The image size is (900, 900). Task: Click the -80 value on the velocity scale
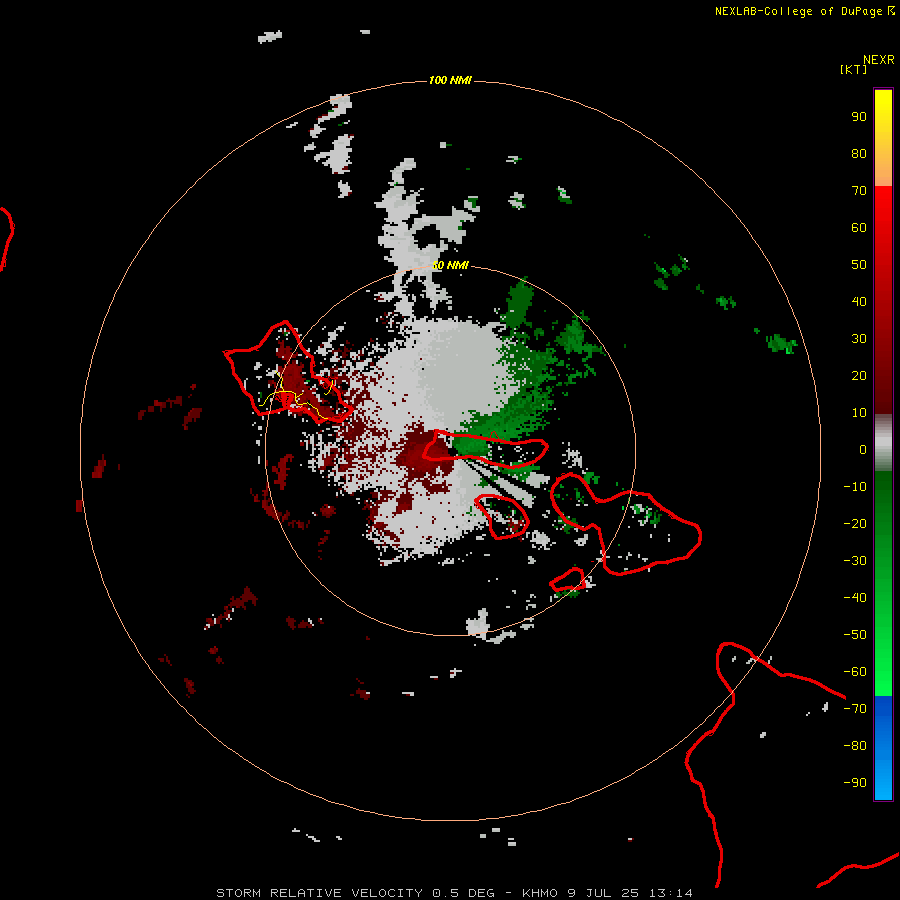(855, 746)
